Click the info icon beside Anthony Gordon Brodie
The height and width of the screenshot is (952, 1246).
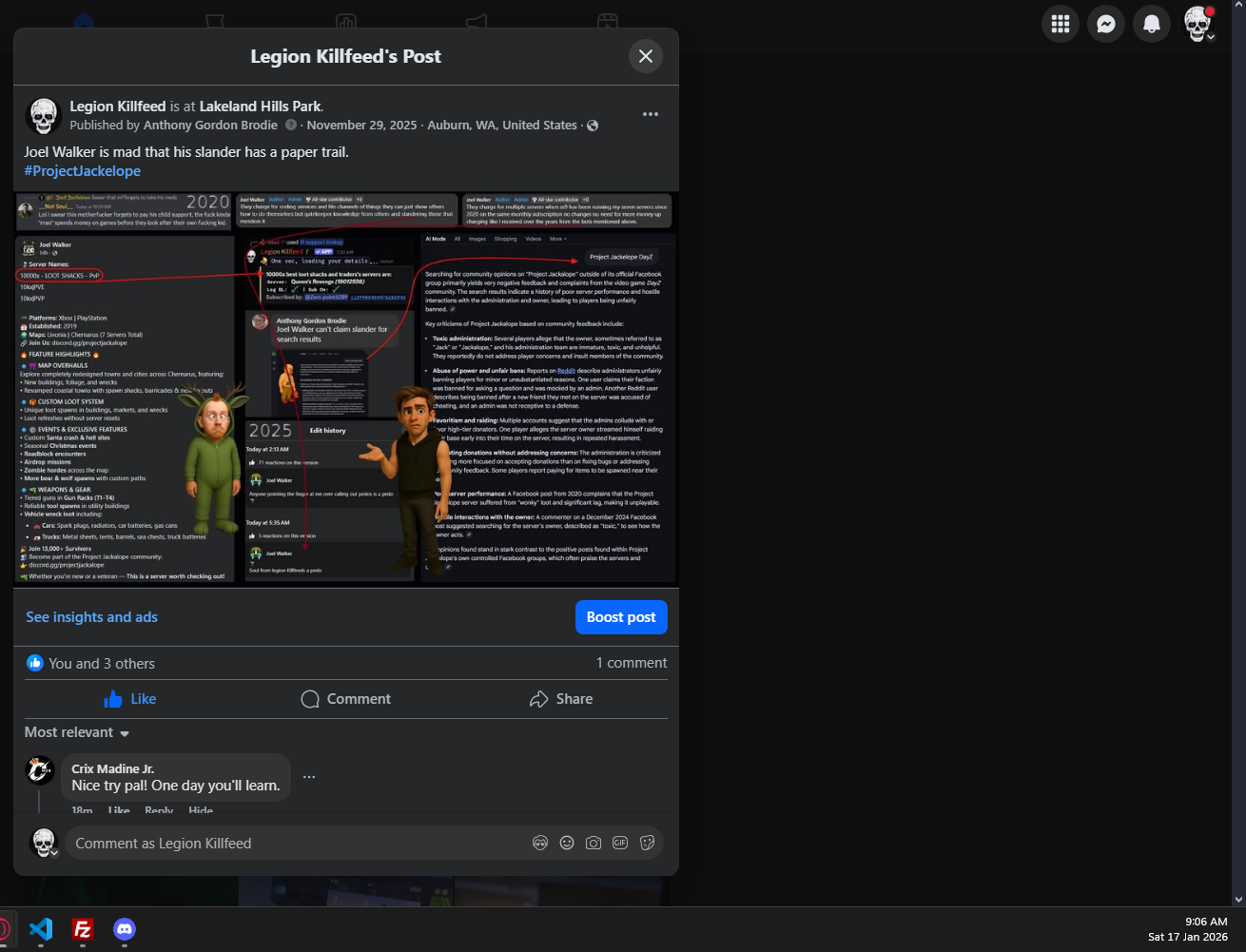pyautogui.click(x=291, y=125)
